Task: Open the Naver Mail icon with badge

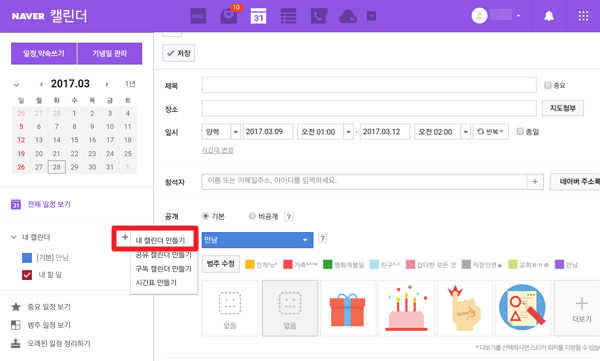Action: click(228, 16)
